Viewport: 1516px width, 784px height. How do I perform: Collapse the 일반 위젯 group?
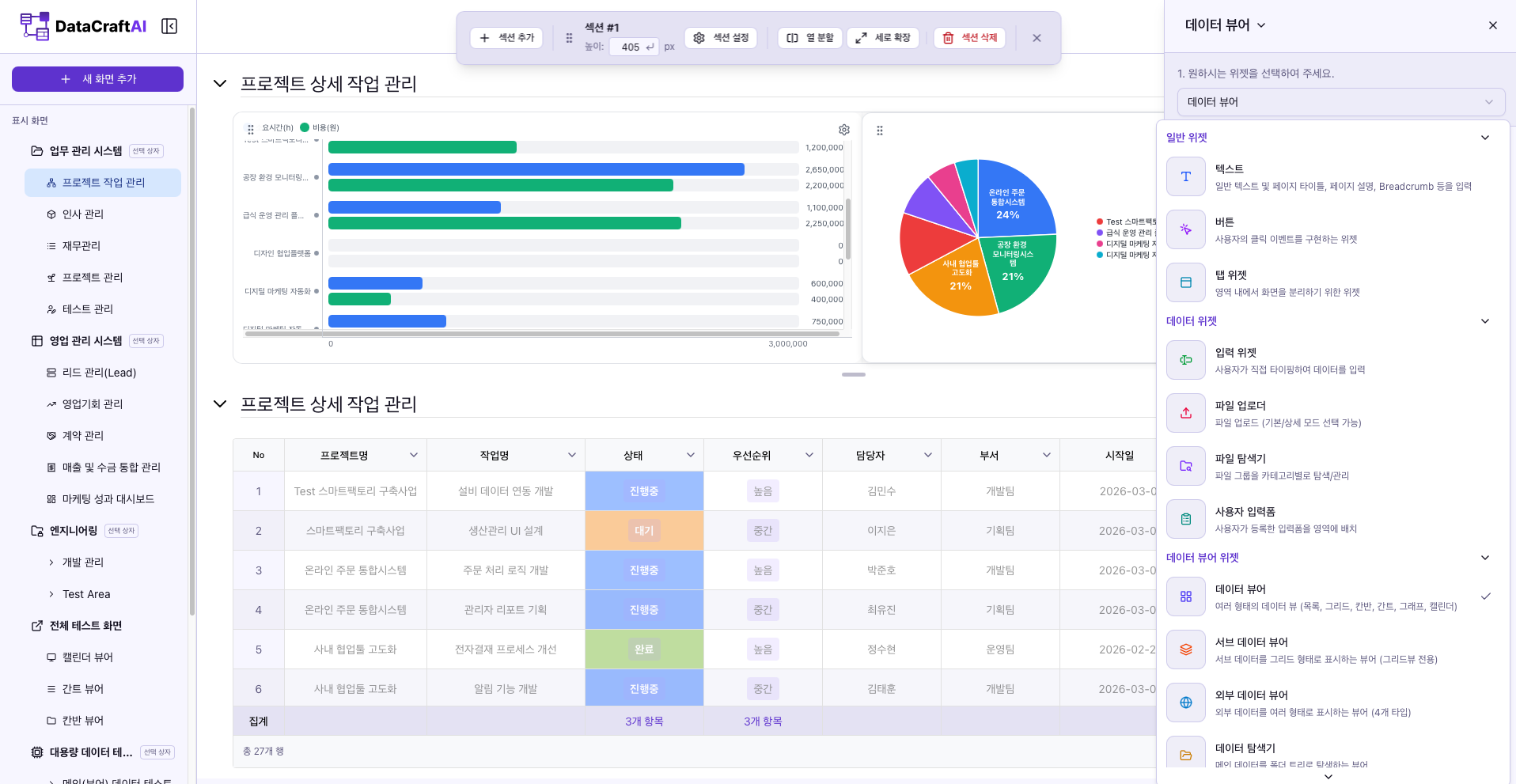pyautogui.click(x=1485, y=138)
